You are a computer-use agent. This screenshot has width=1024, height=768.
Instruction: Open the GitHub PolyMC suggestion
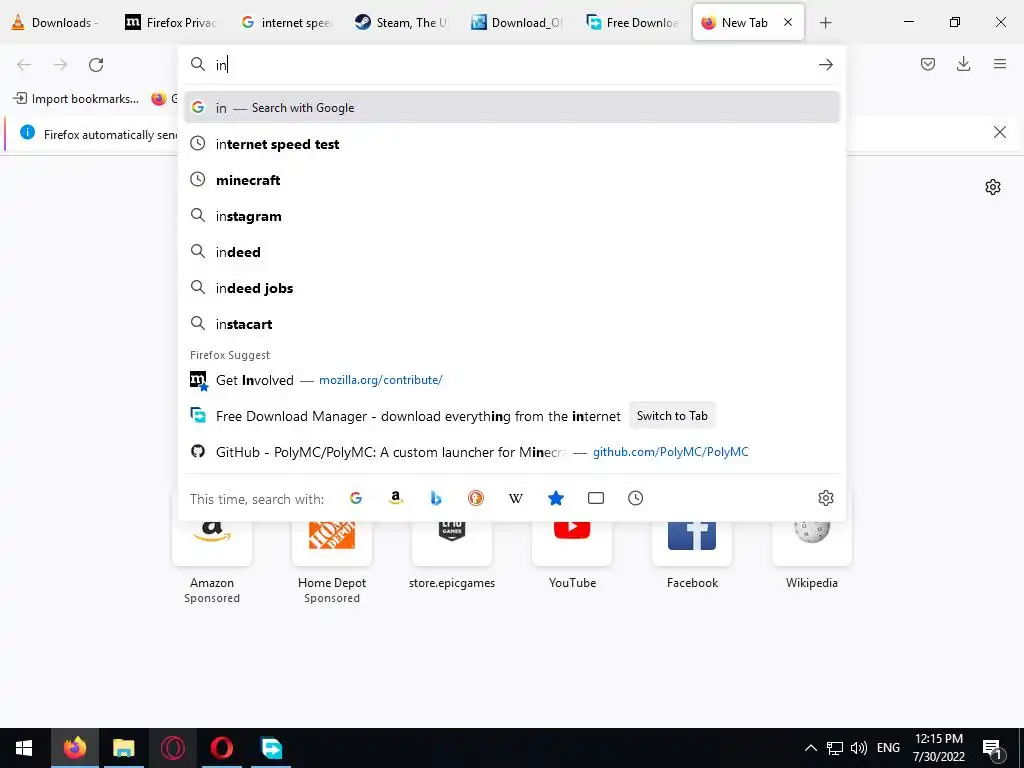pyautogui.click(x=511, y=452)
